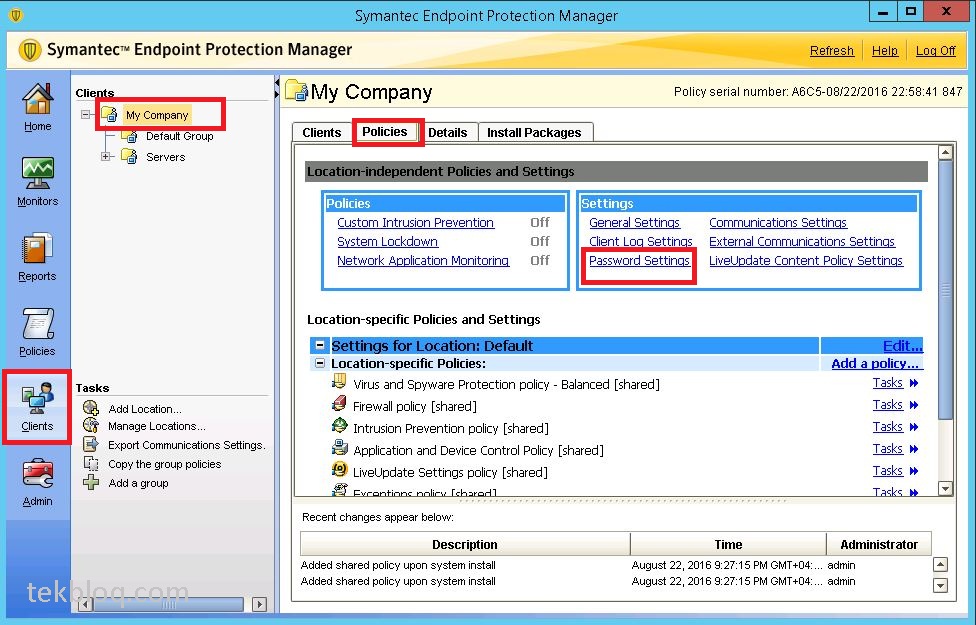Open Custom Intrusion Prevention policy link
The width and height of the screenshot is (976, 625).
tap(415, 222)
